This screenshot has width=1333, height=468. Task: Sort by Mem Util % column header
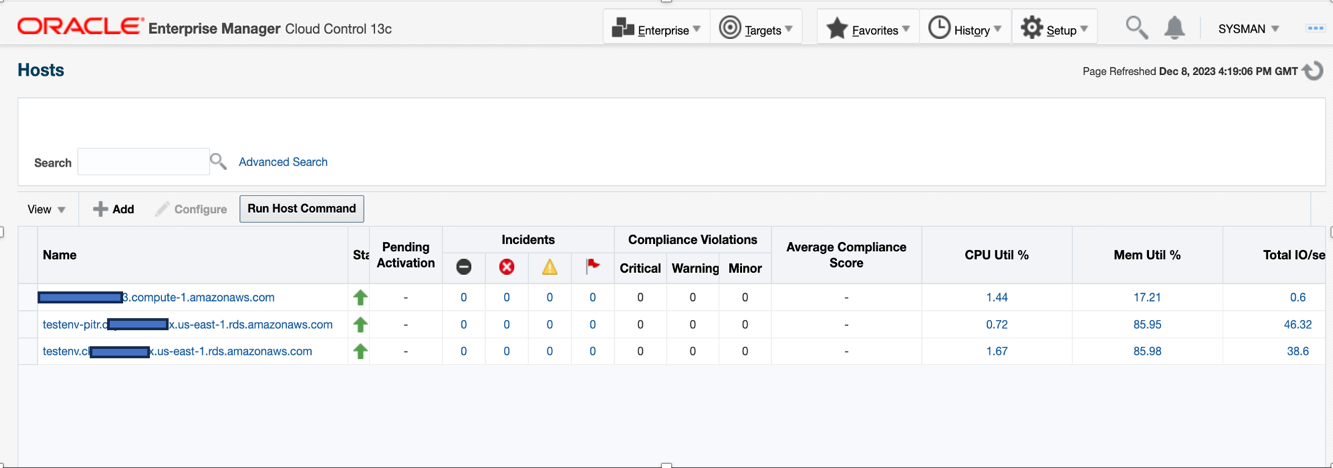point(1147,255)
